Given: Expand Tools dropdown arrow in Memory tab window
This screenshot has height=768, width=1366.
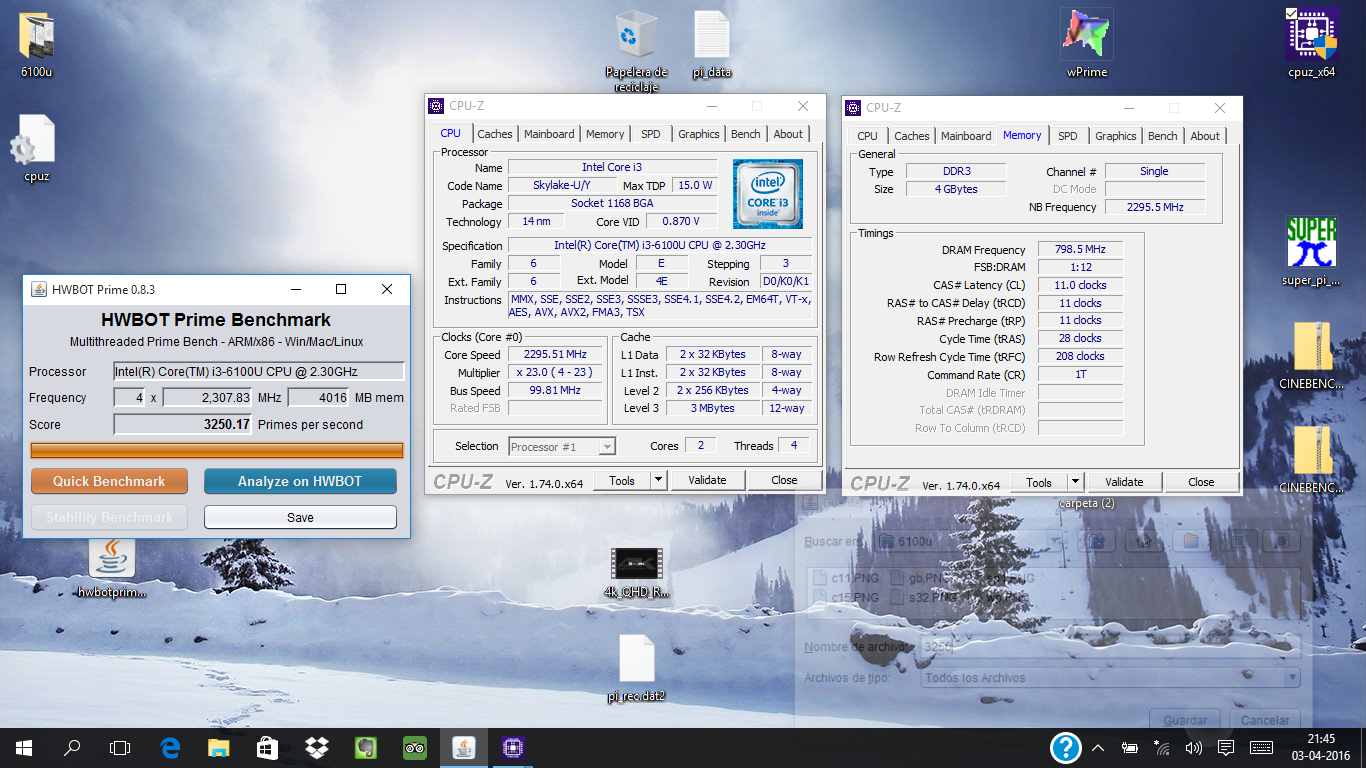Looking at the screenshot, I should coord(1075,482).
